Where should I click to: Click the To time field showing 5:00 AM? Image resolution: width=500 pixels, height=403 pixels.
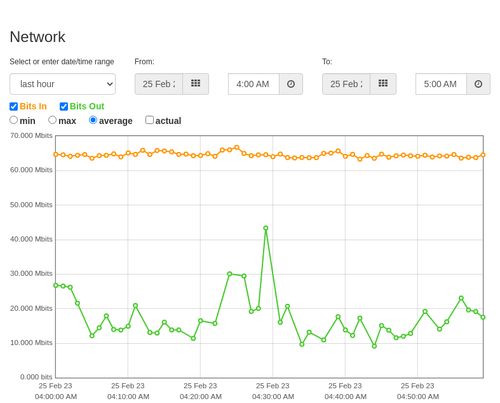click(441, 84)
